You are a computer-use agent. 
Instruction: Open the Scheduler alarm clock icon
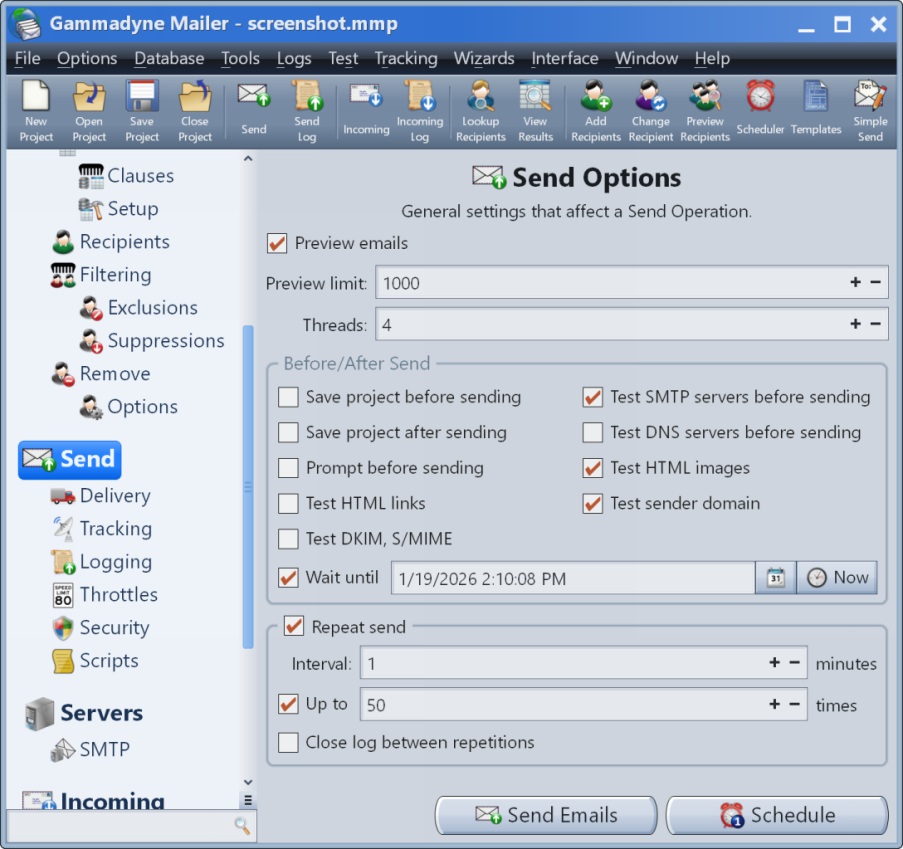coord(760,108)
